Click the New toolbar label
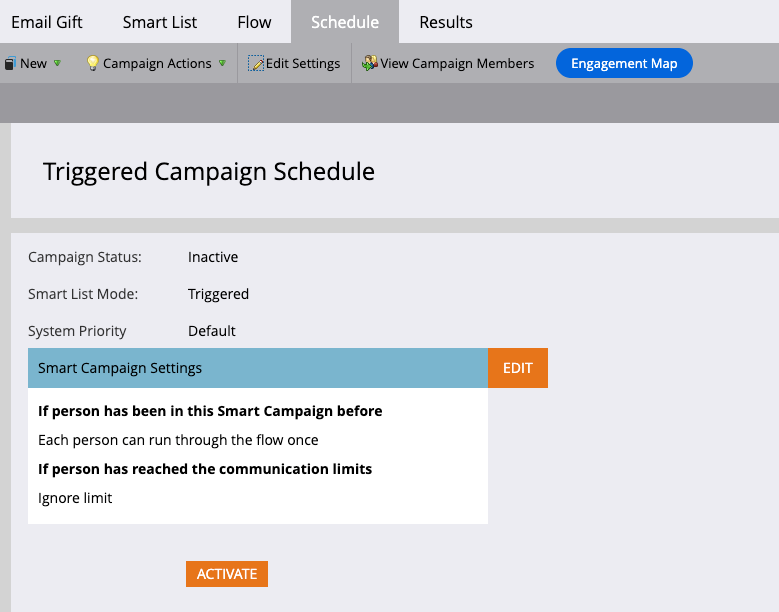The width and height of the screenshot is (779, 612). 33,64
